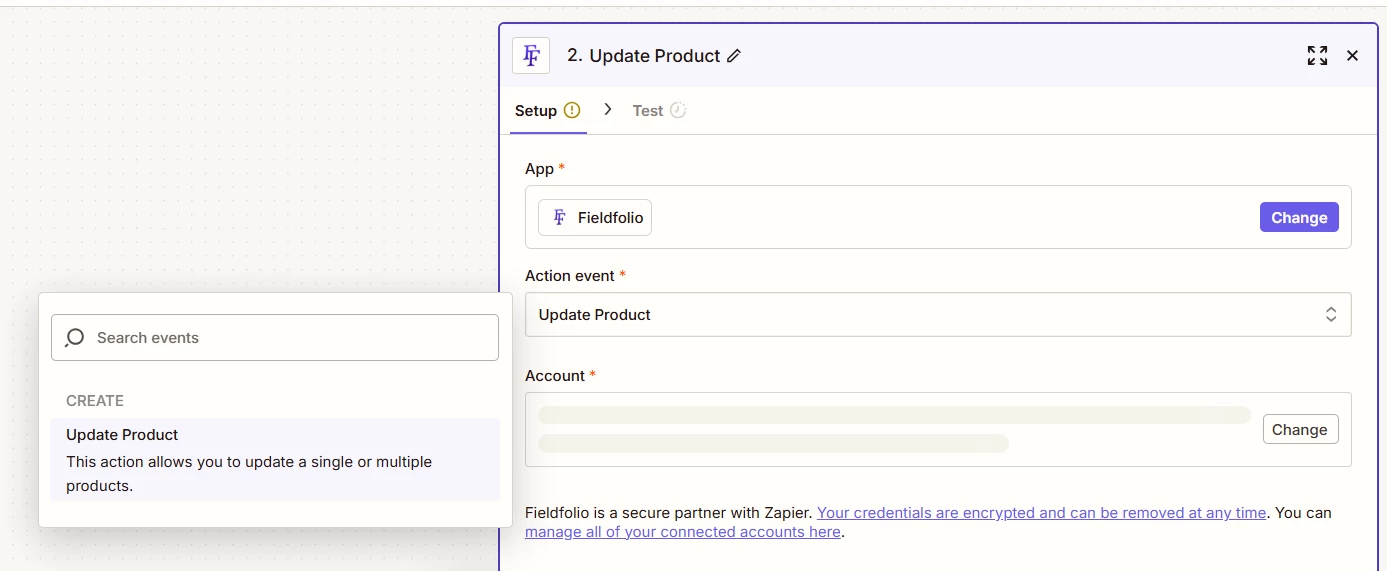Click the magnifier icon in Search events
Image resolution: width=1387 pixels, height=571 pixels.
tap(75, 338)
